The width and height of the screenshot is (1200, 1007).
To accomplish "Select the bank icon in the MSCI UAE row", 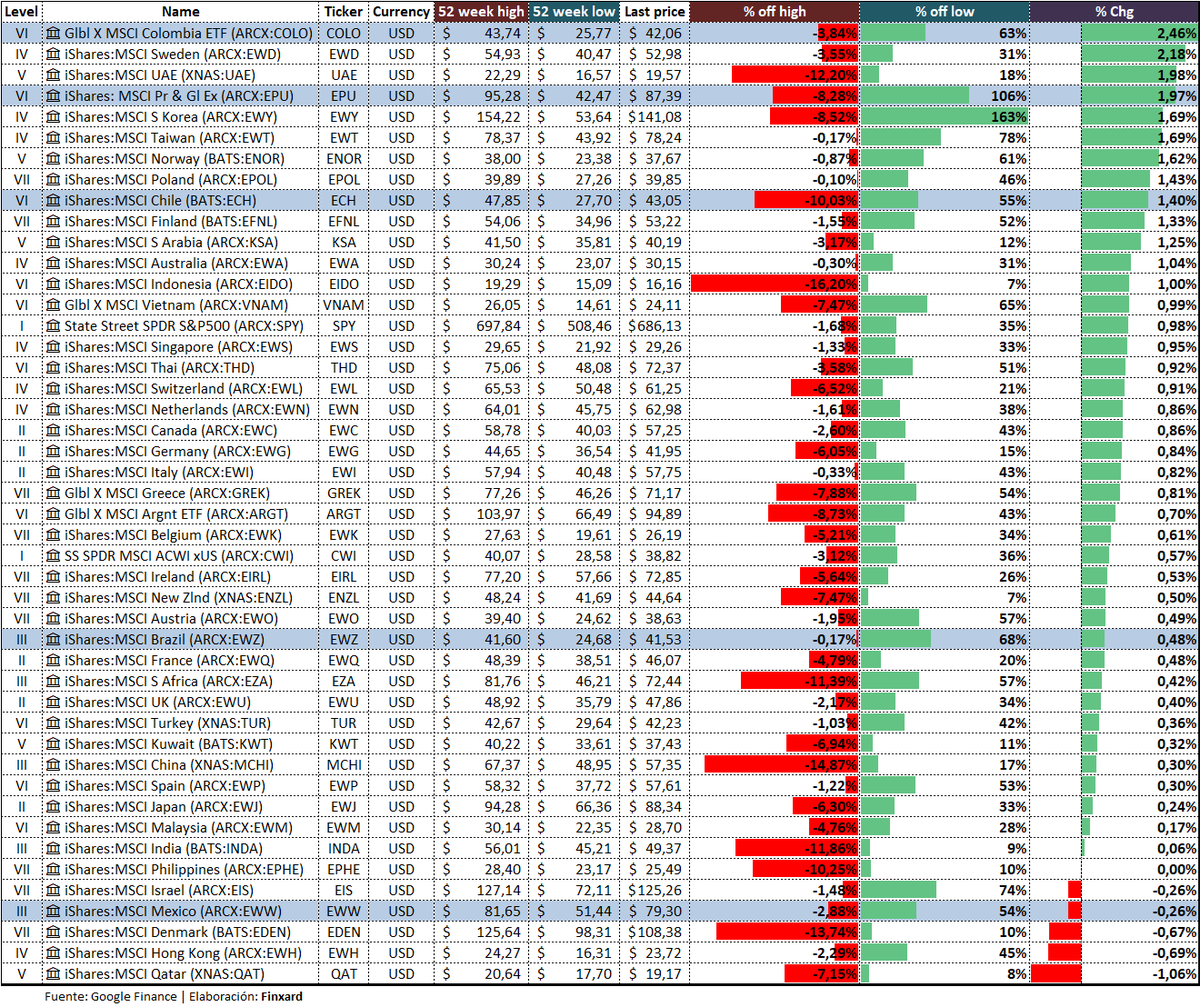I will coord(53,75).
